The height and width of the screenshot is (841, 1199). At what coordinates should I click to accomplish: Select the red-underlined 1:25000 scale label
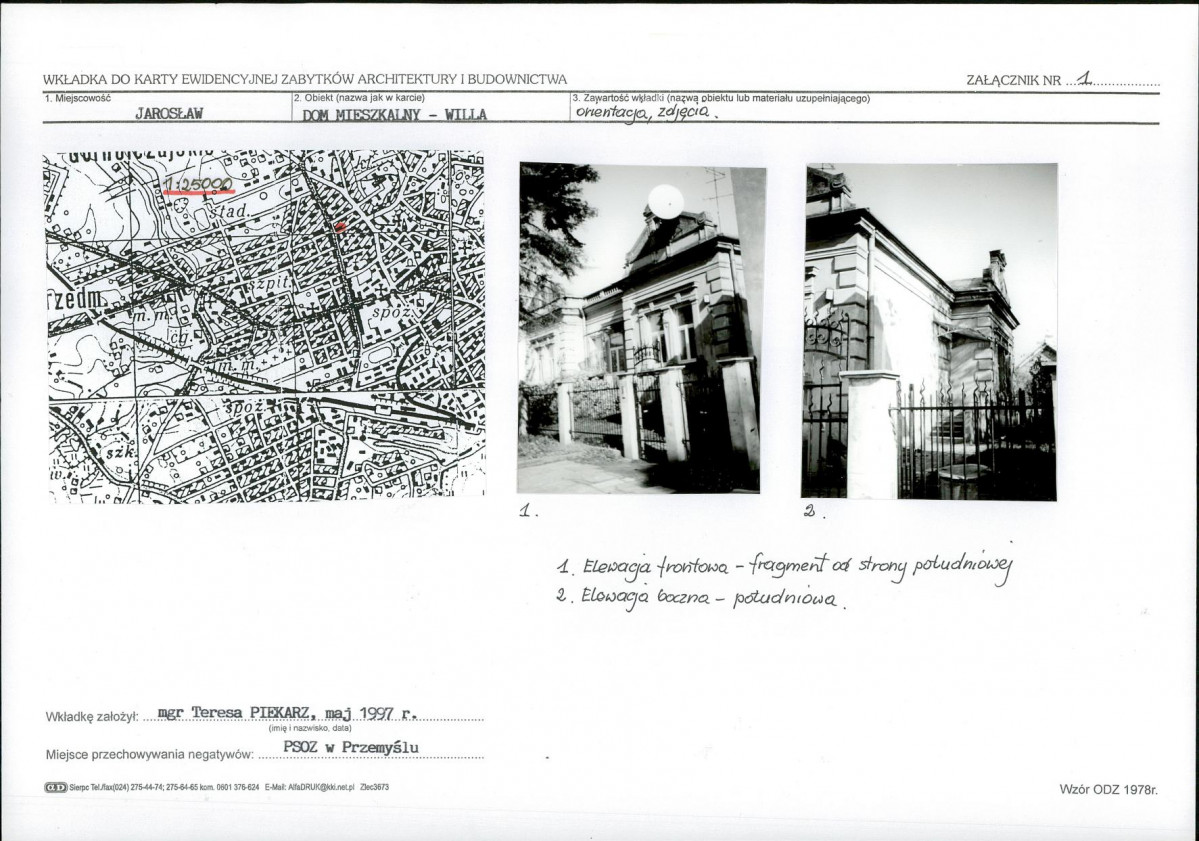pos(199,185)
